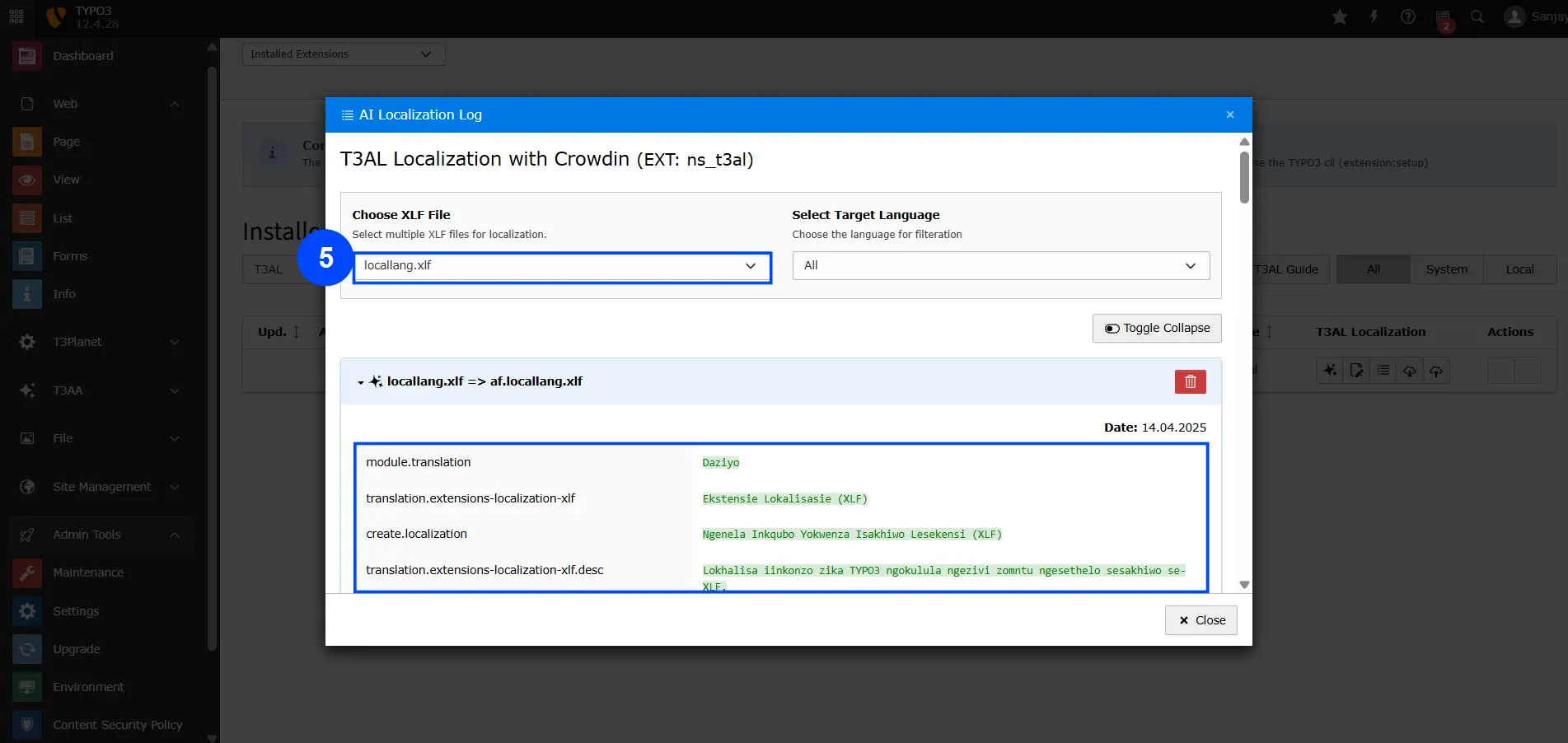
Task: Click the TYPO3 logo in the top bar
Action: click(x=56, y=17)
